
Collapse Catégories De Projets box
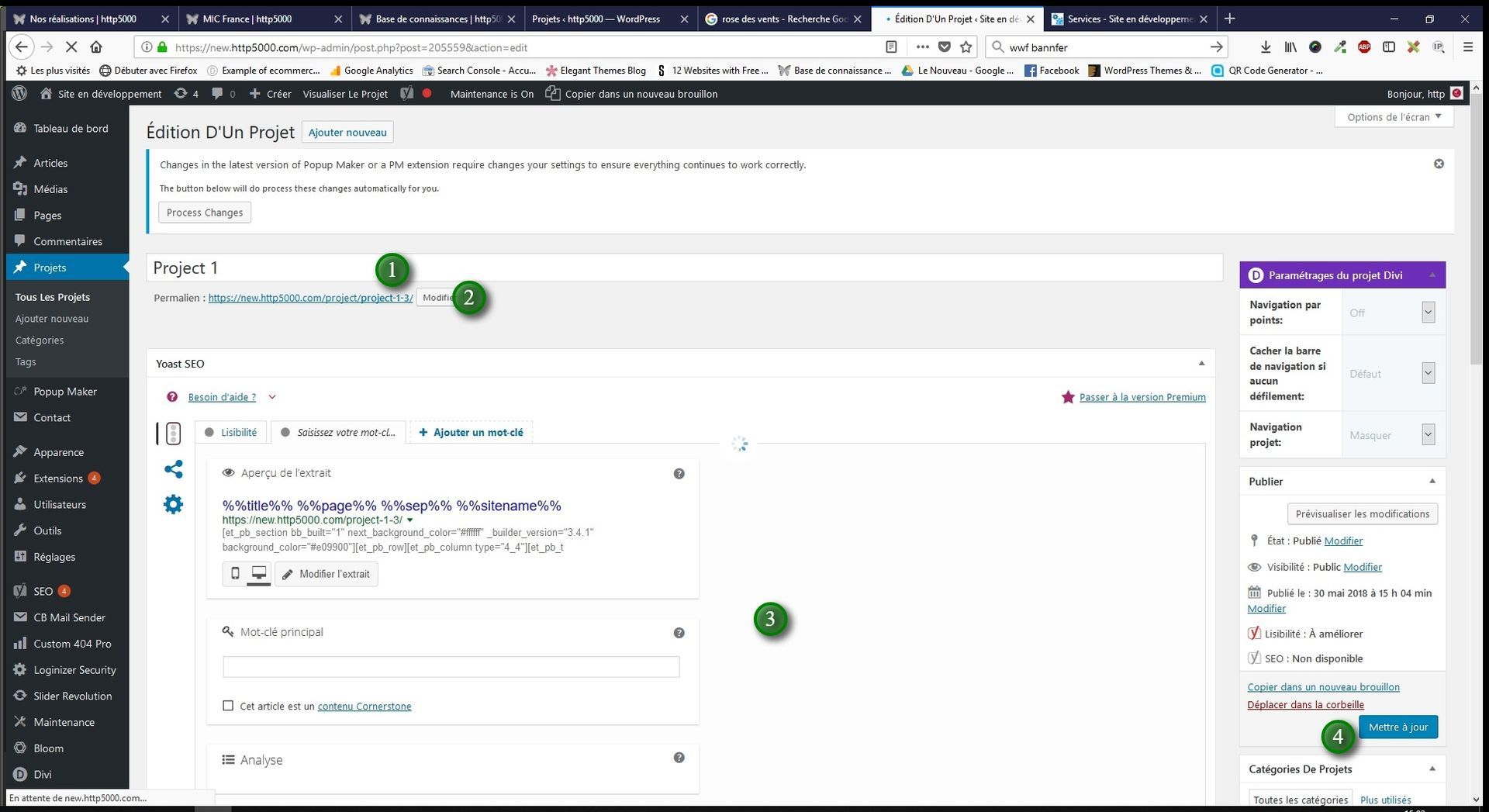tap(1432, 769)
